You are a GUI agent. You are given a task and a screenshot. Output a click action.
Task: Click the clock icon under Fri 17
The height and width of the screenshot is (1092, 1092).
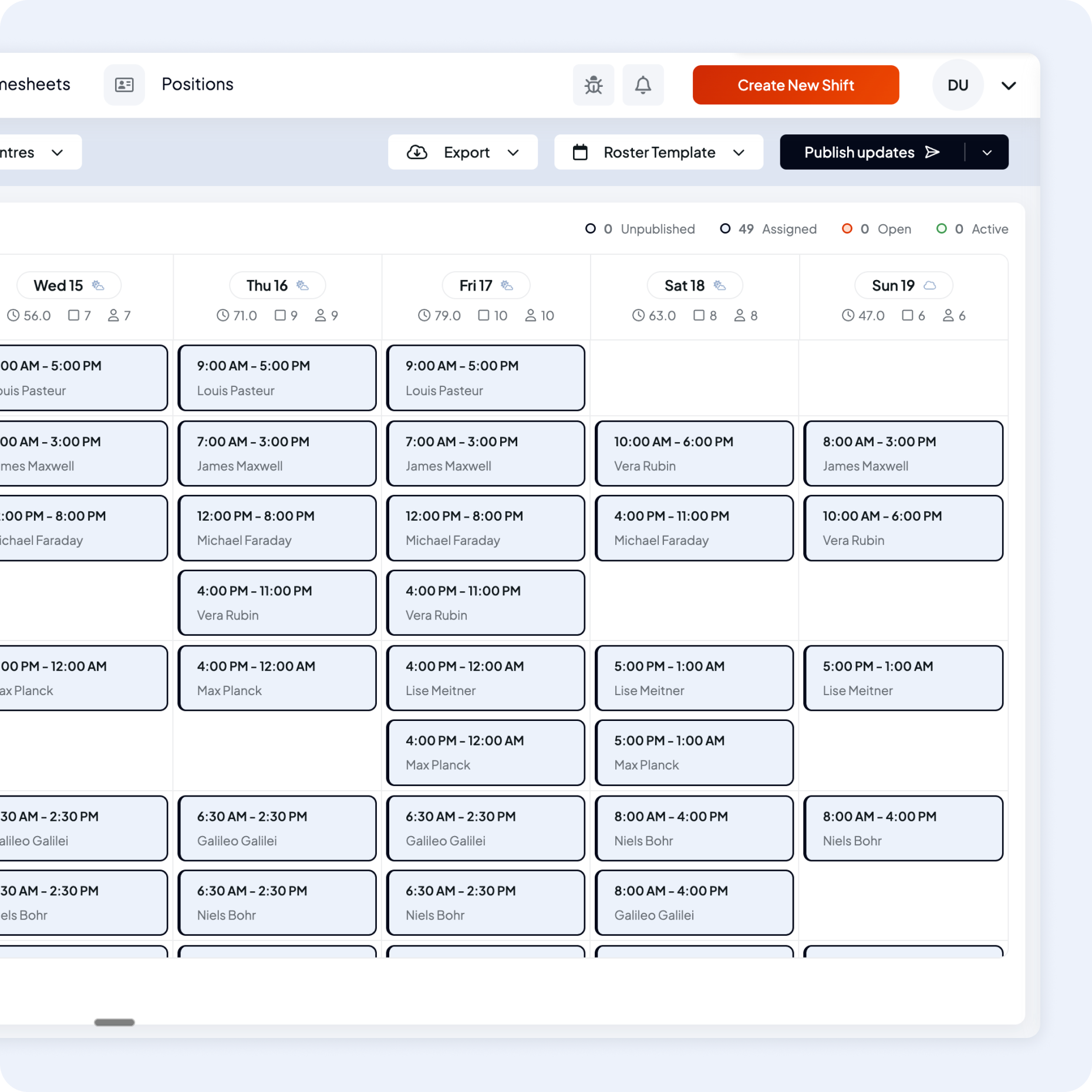[424, 315]
